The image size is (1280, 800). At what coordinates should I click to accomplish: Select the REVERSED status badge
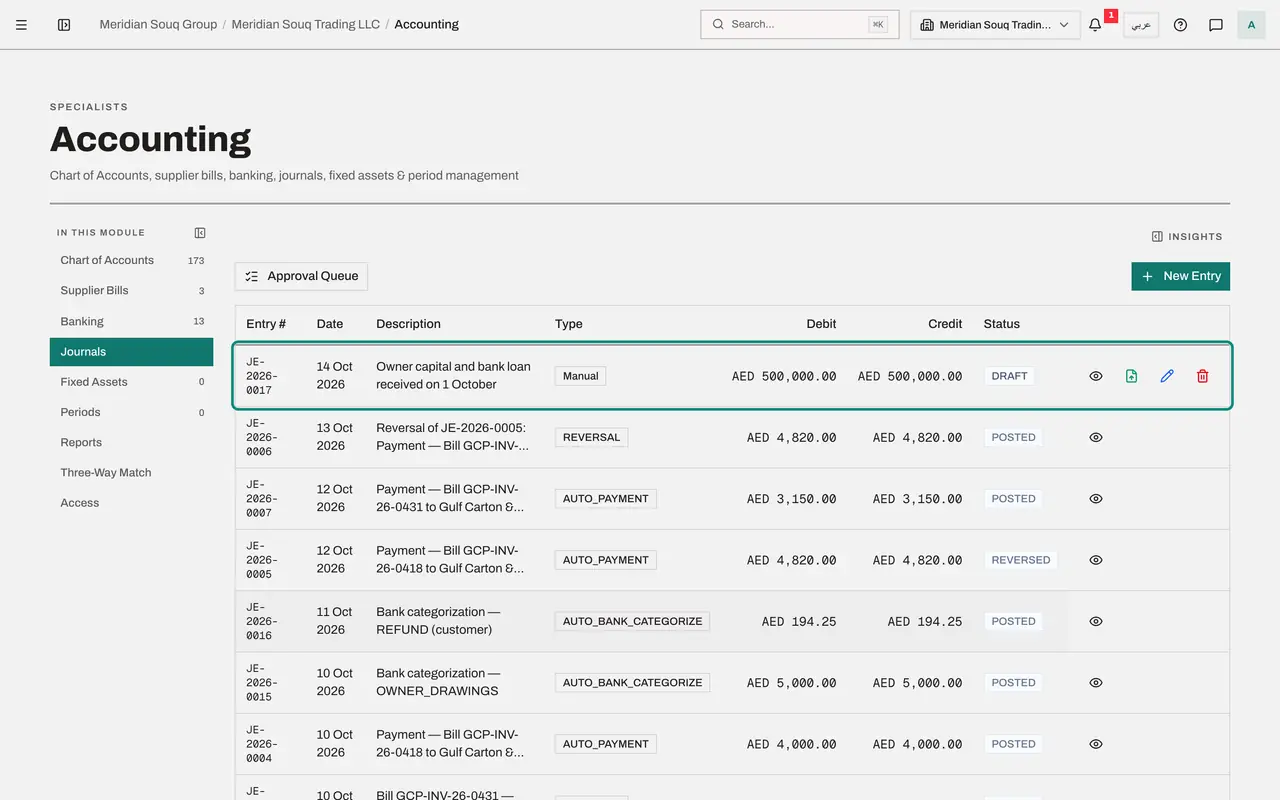pyautogui.click(x=1021, y=560)
